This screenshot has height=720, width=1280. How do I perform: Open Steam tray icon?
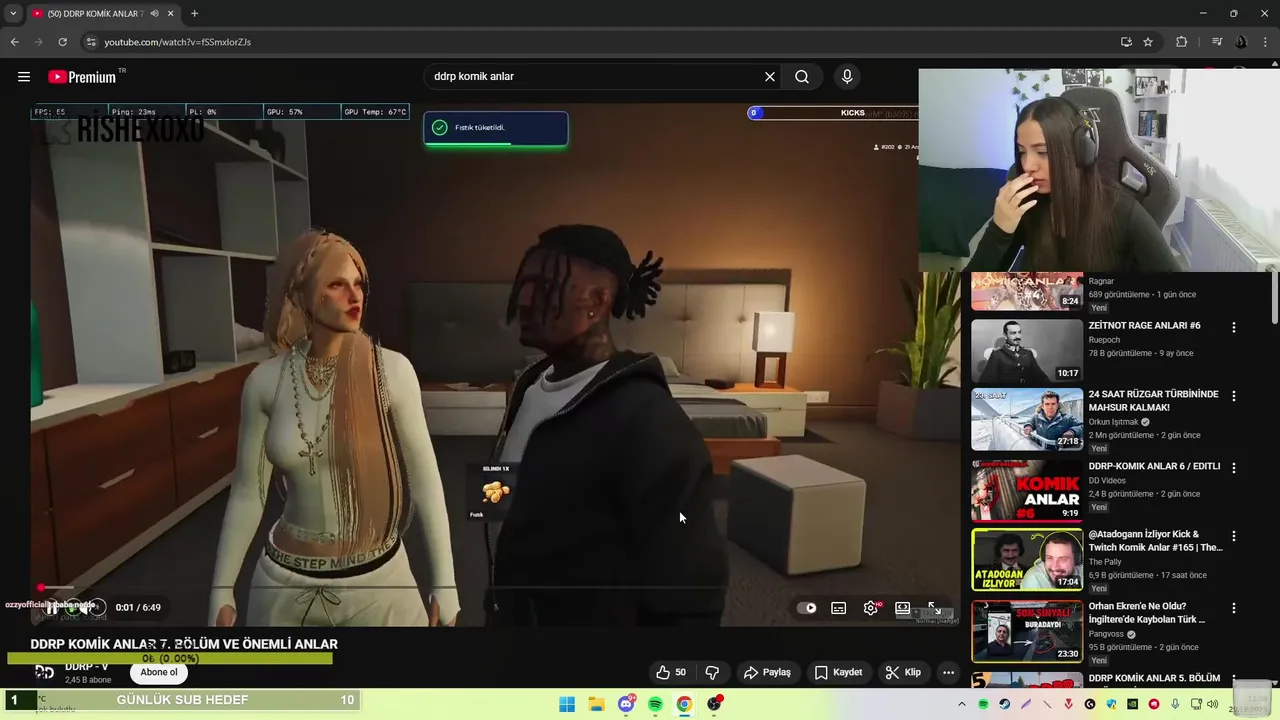point(1005,704)
